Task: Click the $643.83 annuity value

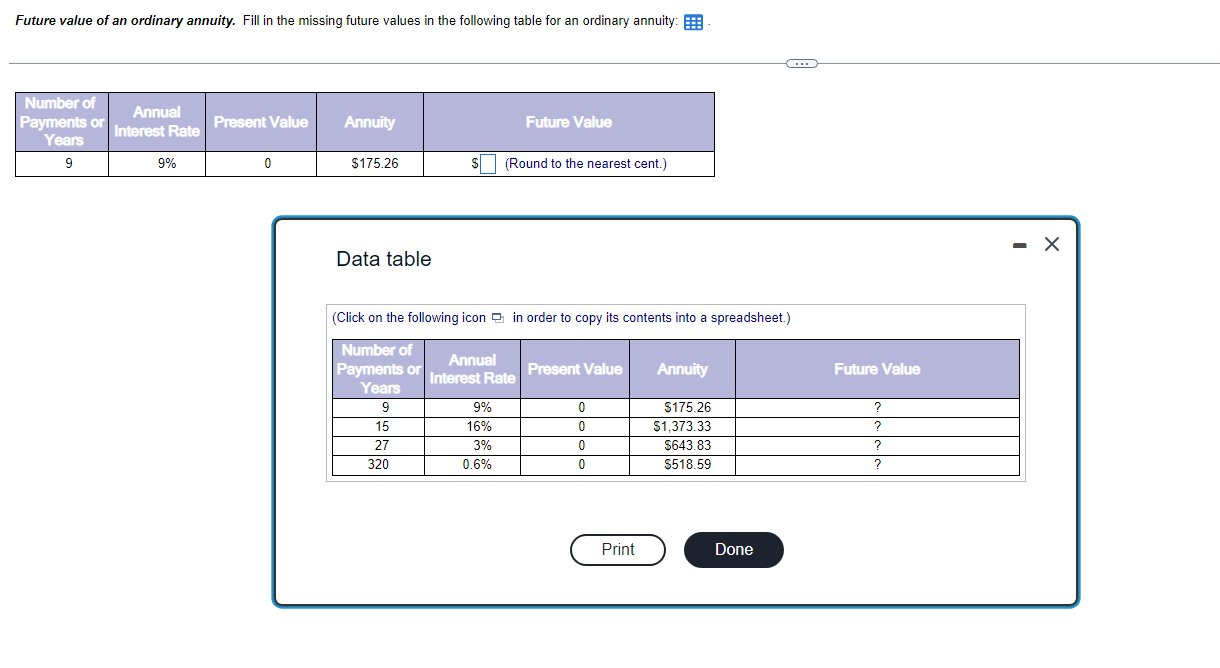Action: click(682, 445)
